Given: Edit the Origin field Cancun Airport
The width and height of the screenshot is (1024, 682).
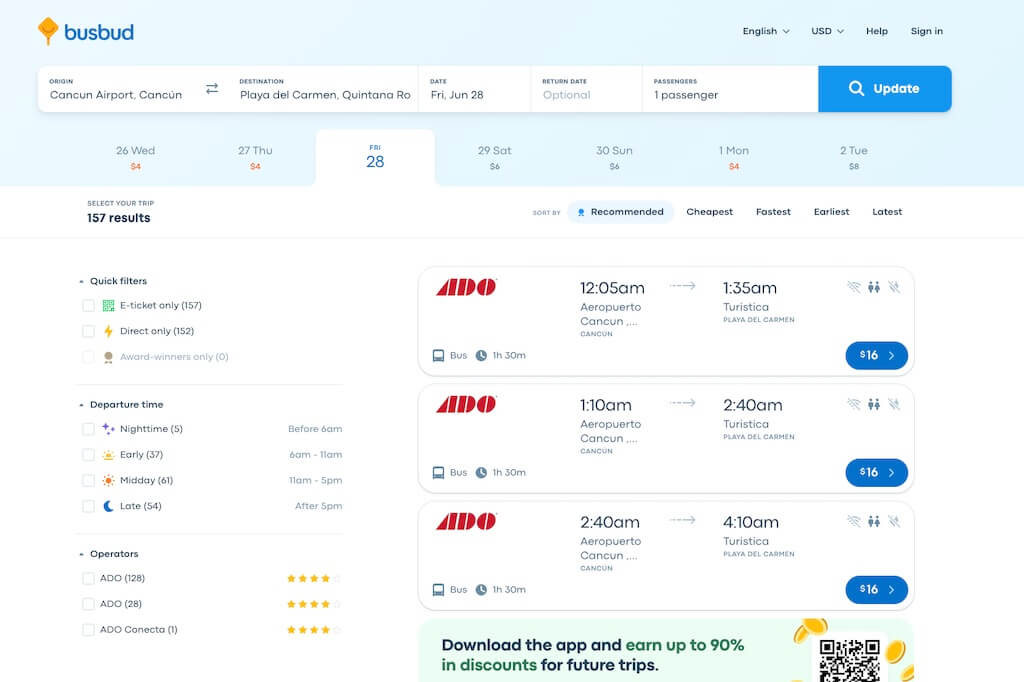Looking at the screenshot, I should [x=121, y=89].
